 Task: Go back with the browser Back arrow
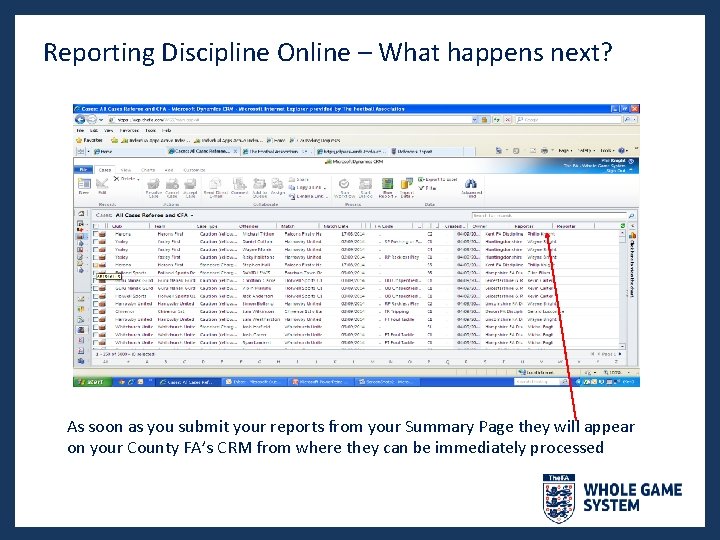point(80,119)
